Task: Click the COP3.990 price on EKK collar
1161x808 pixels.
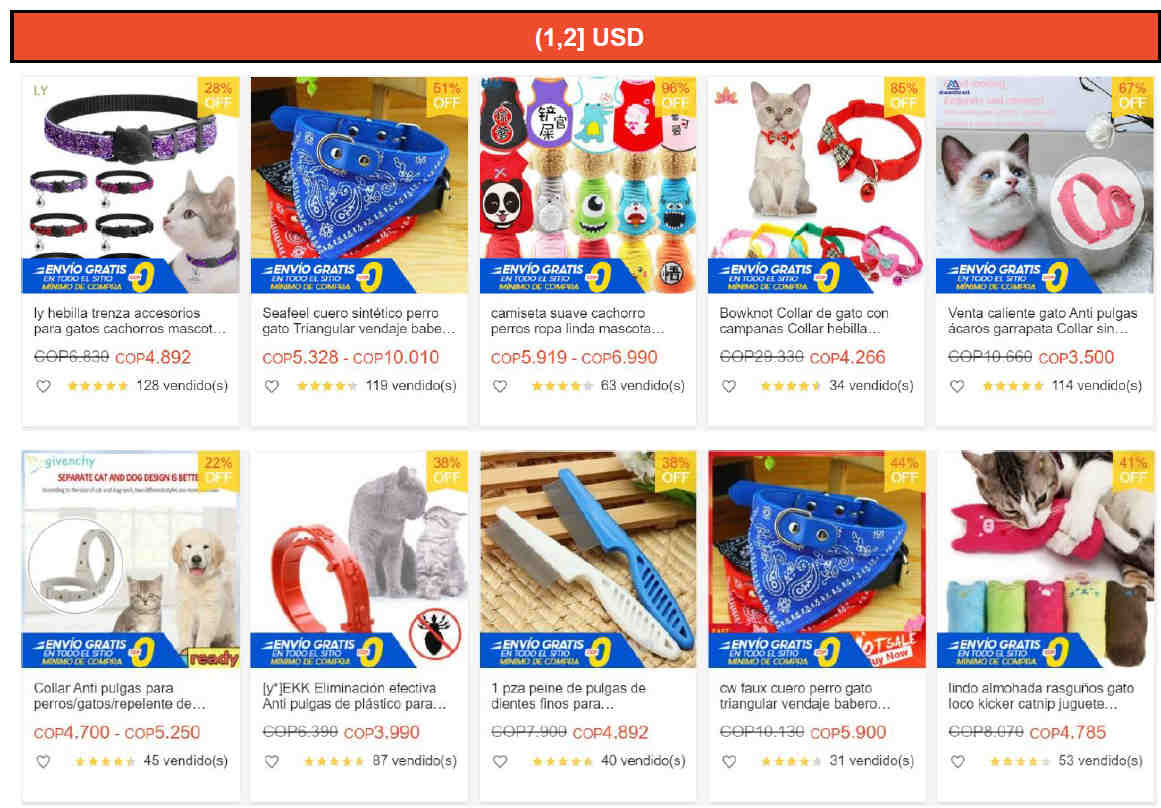Action: pyautogui.click(x=381, y=732)
